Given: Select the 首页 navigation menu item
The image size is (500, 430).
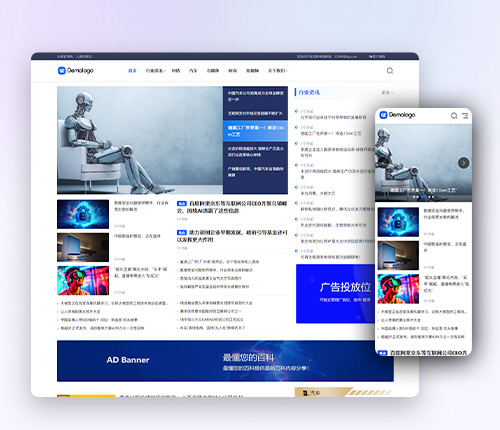Looking at the screenshot, I should 132,71.
